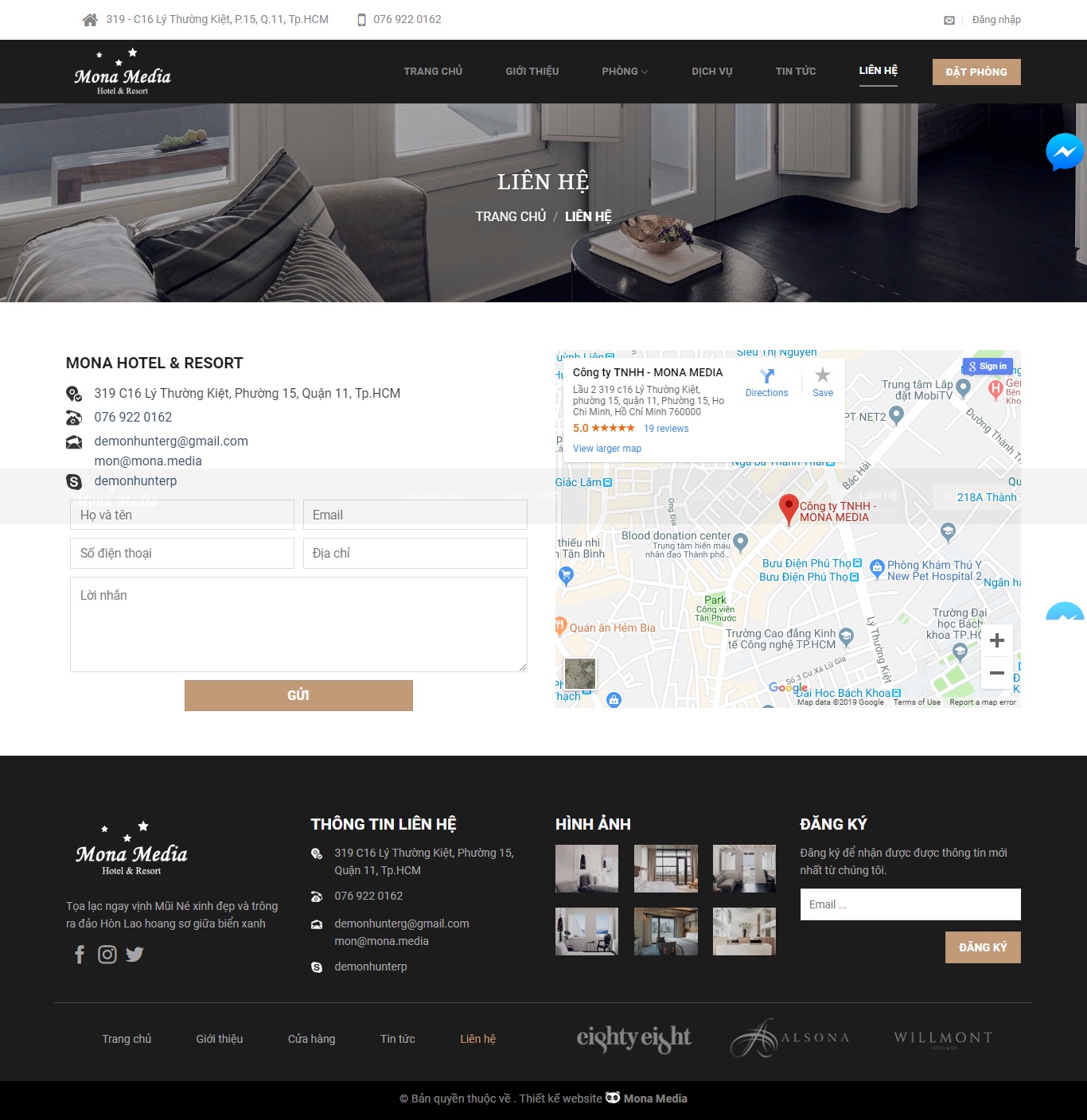
Task: Click the Google logo on the map
Action: pos(788,687)
